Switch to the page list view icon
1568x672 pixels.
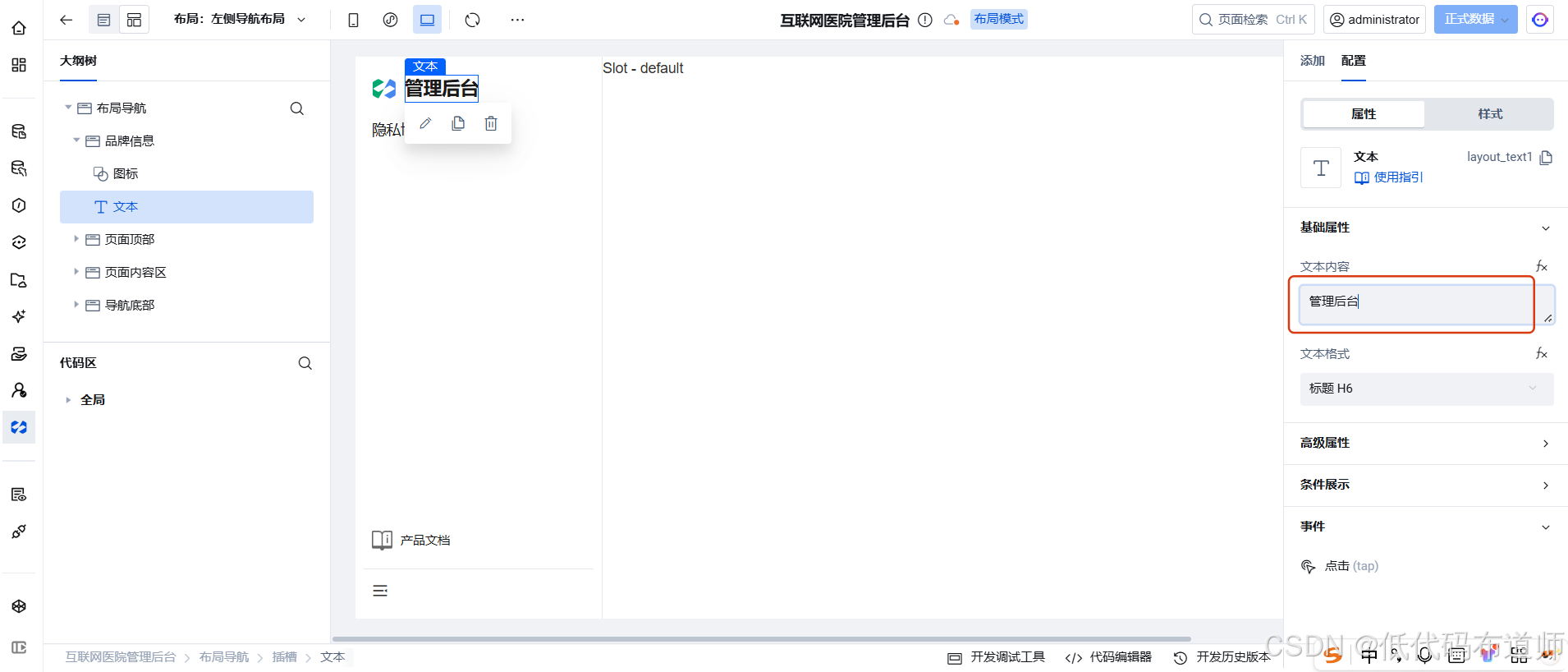coord(103,20)
